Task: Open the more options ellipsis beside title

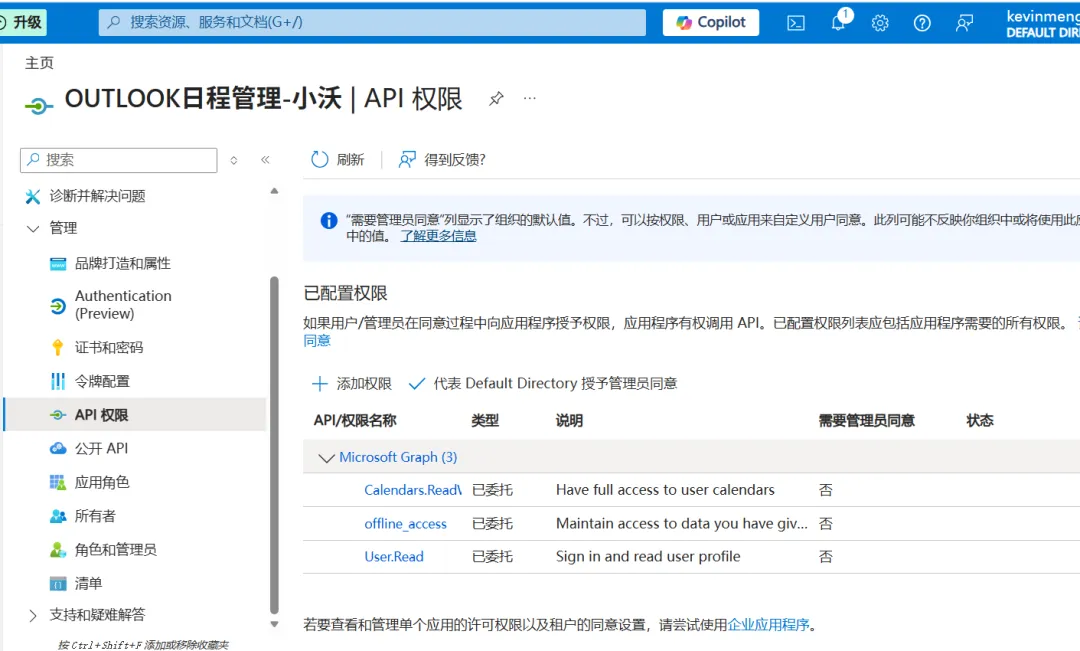Action: [x=529, y=99]
